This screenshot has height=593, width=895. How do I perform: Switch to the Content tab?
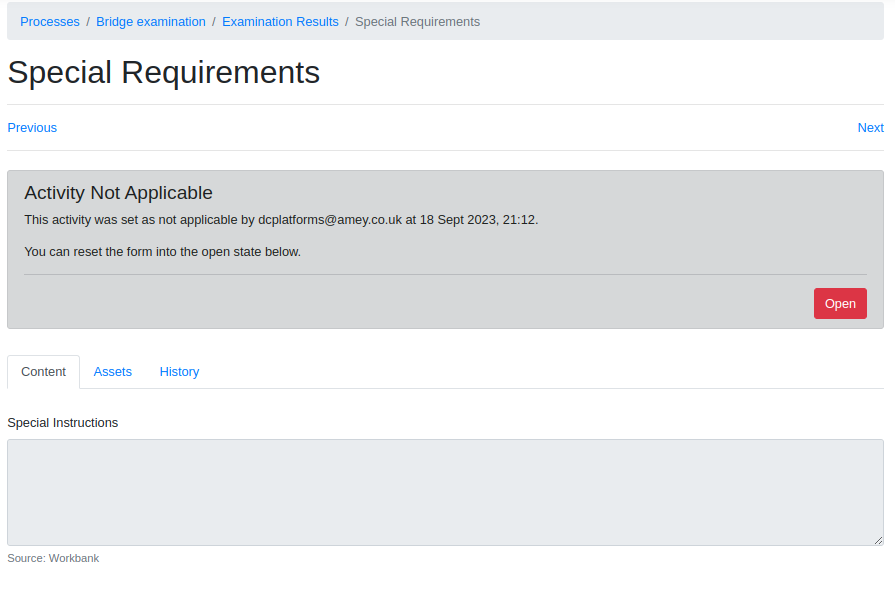click(43, 371)
